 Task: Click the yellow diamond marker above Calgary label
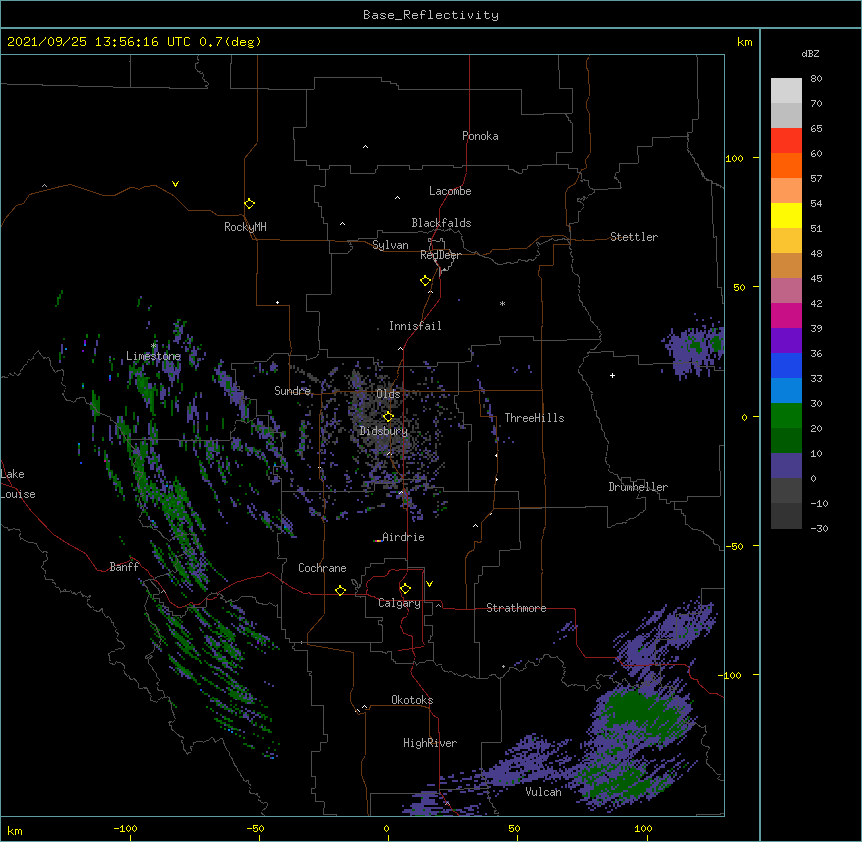[405, 589]
